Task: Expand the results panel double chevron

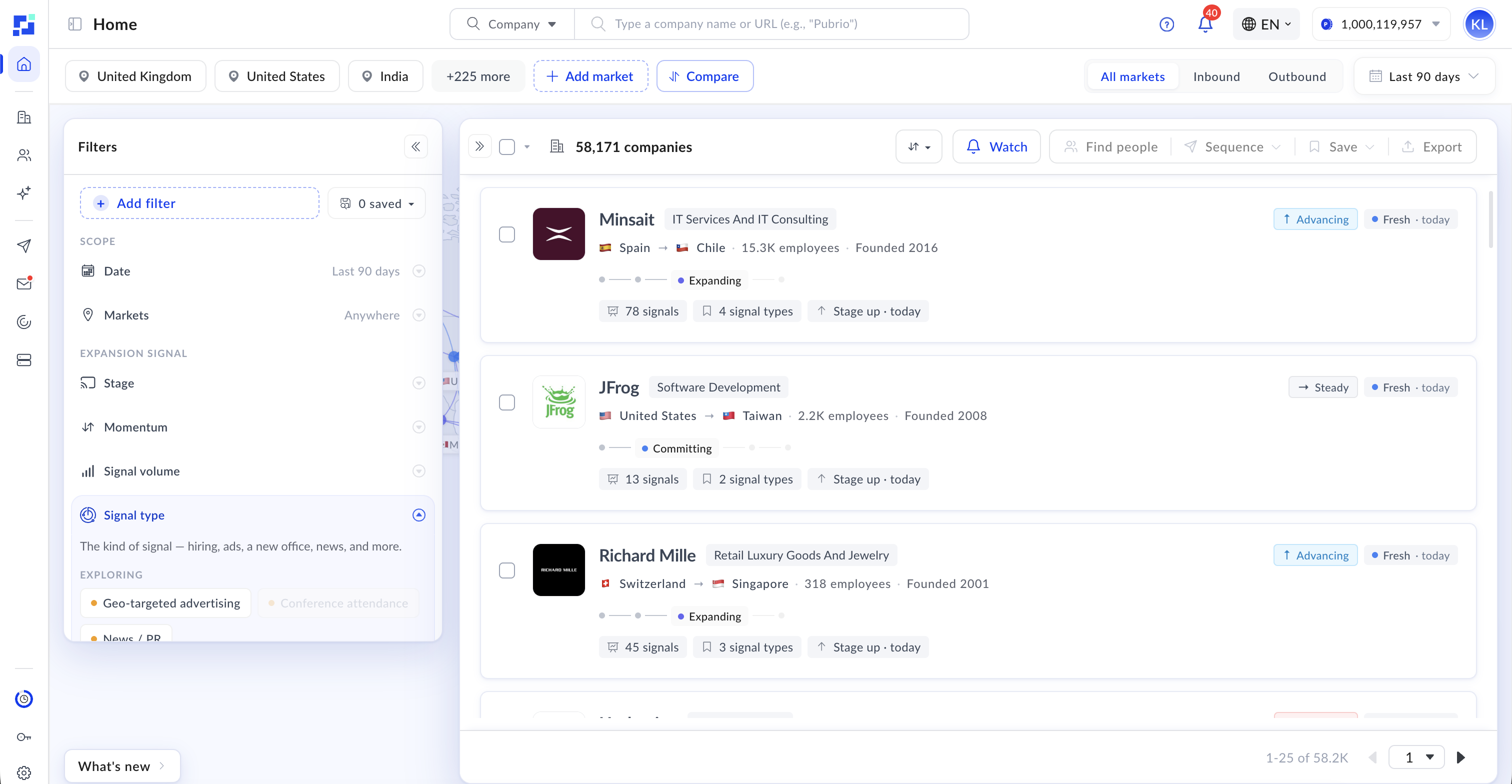Action: (x=479, y=146)
